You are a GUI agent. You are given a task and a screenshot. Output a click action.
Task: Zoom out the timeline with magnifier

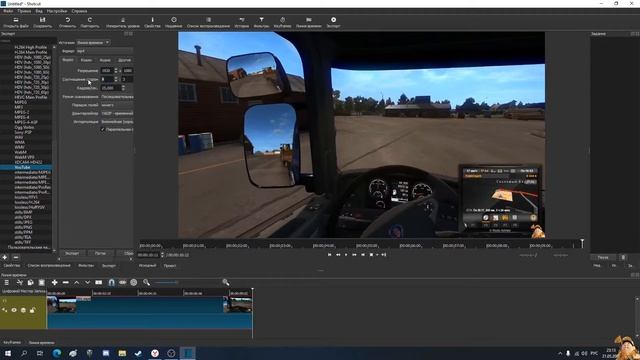pyautogui.click(x=147, y=282)
